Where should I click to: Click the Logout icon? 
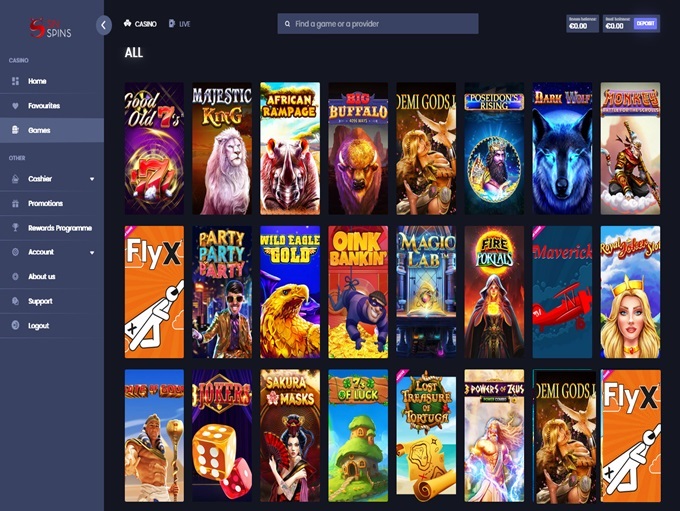15,325
